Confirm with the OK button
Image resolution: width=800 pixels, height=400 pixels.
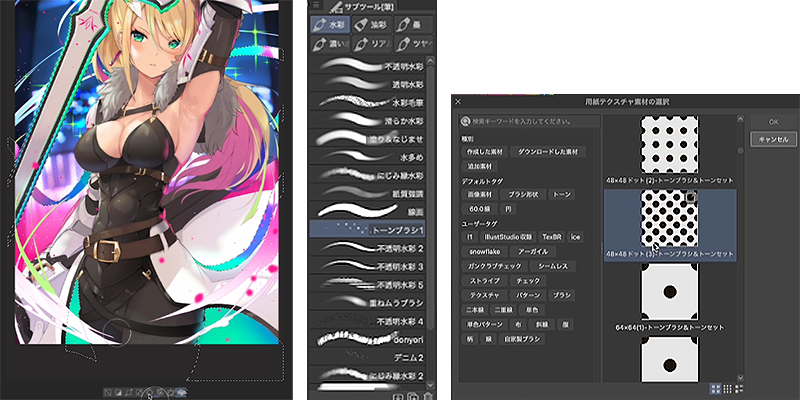[x=773, y=122]
